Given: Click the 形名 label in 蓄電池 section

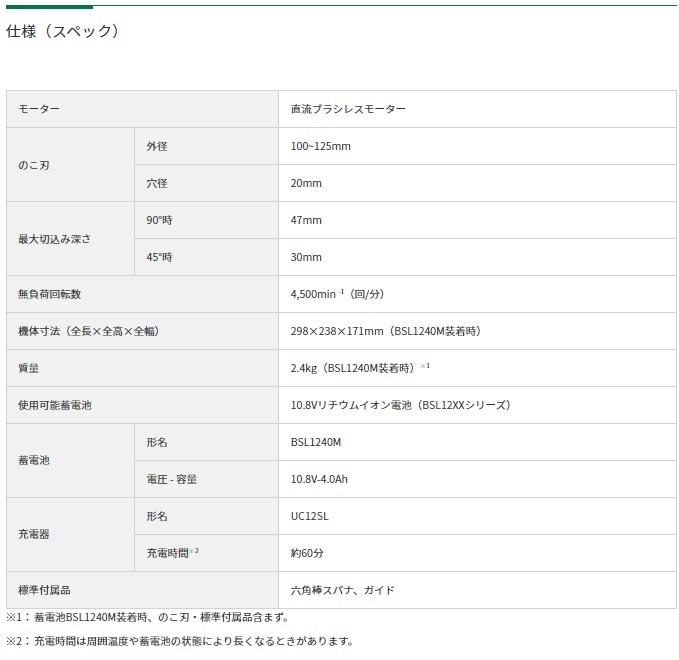Looking at the screenshot, I should 157,442.
